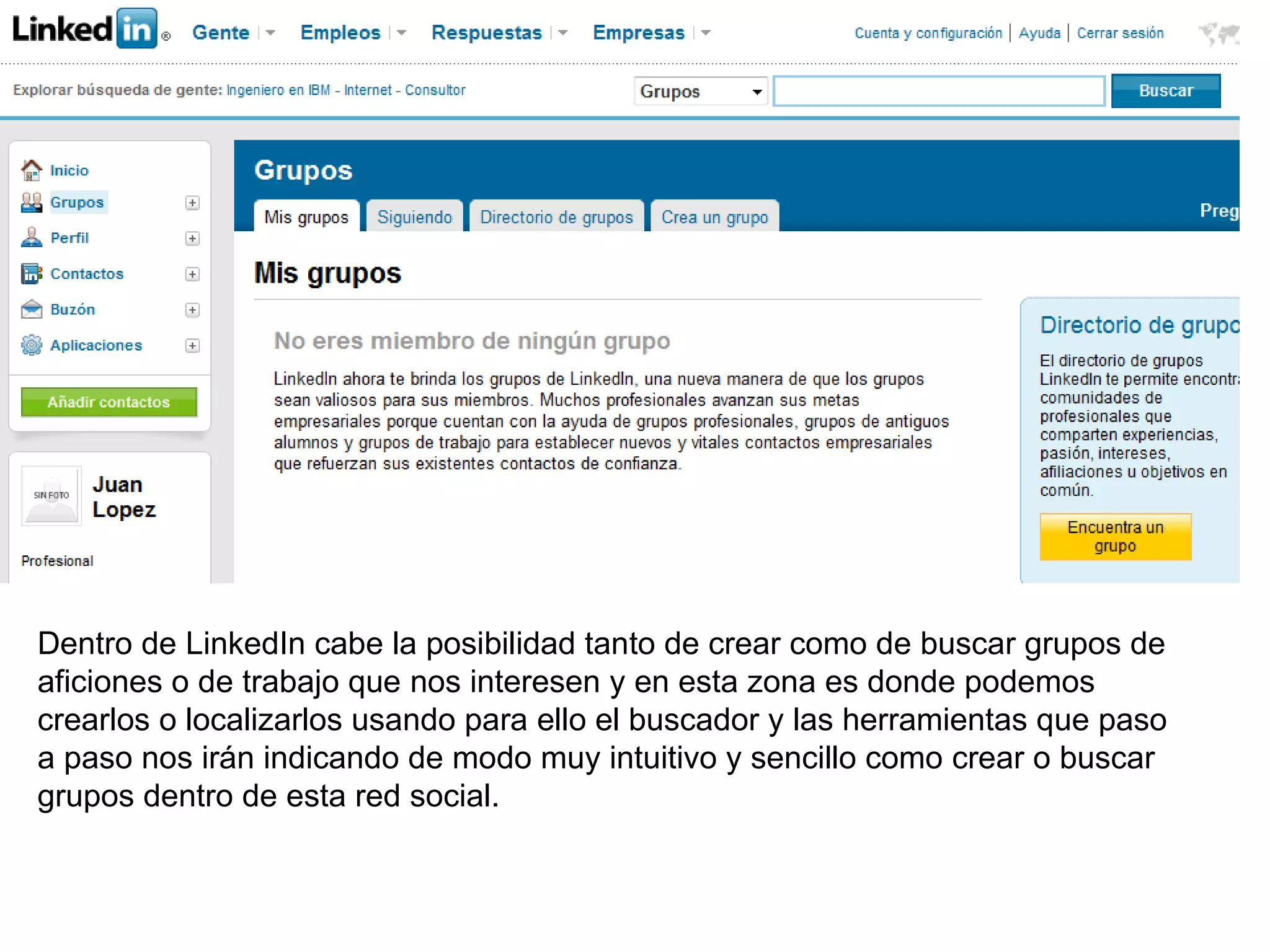Click the Contactos sidebar link
Screen dimensions: 1270x952
pyautogui.click(x=87, y=274)
